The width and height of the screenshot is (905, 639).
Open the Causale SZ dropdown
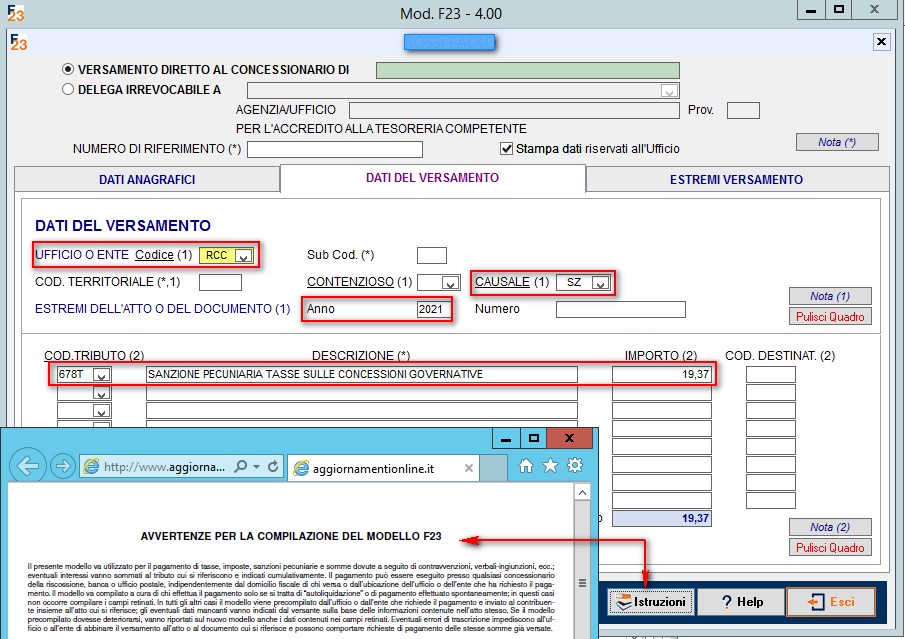pos(599,283)
